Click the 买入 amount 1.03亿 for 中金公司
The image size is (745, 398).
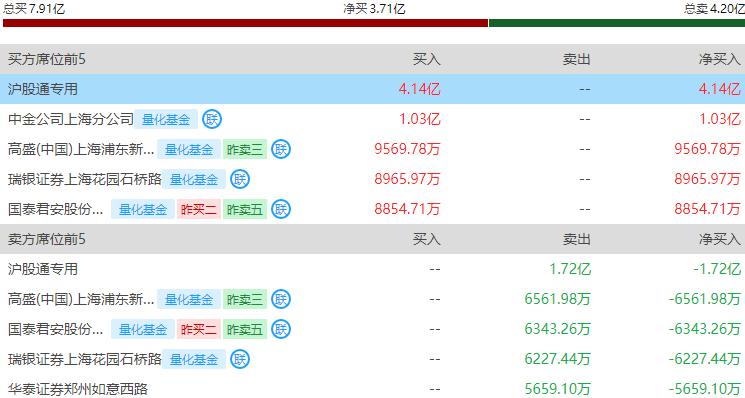[x=420, y=119]
